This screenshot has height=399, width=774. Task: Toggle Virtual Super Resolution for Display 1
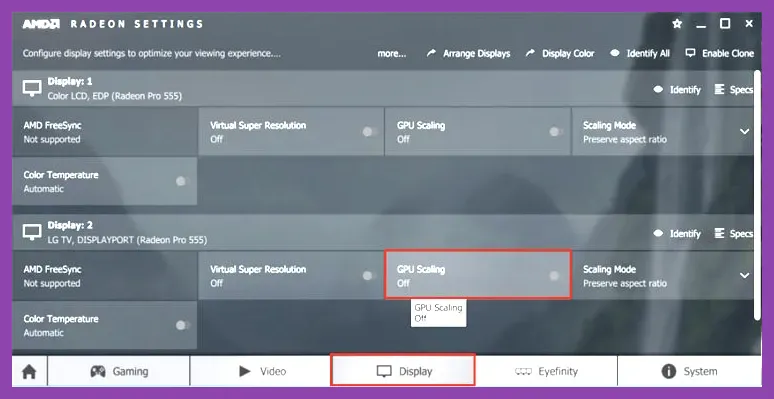(370, 132)
